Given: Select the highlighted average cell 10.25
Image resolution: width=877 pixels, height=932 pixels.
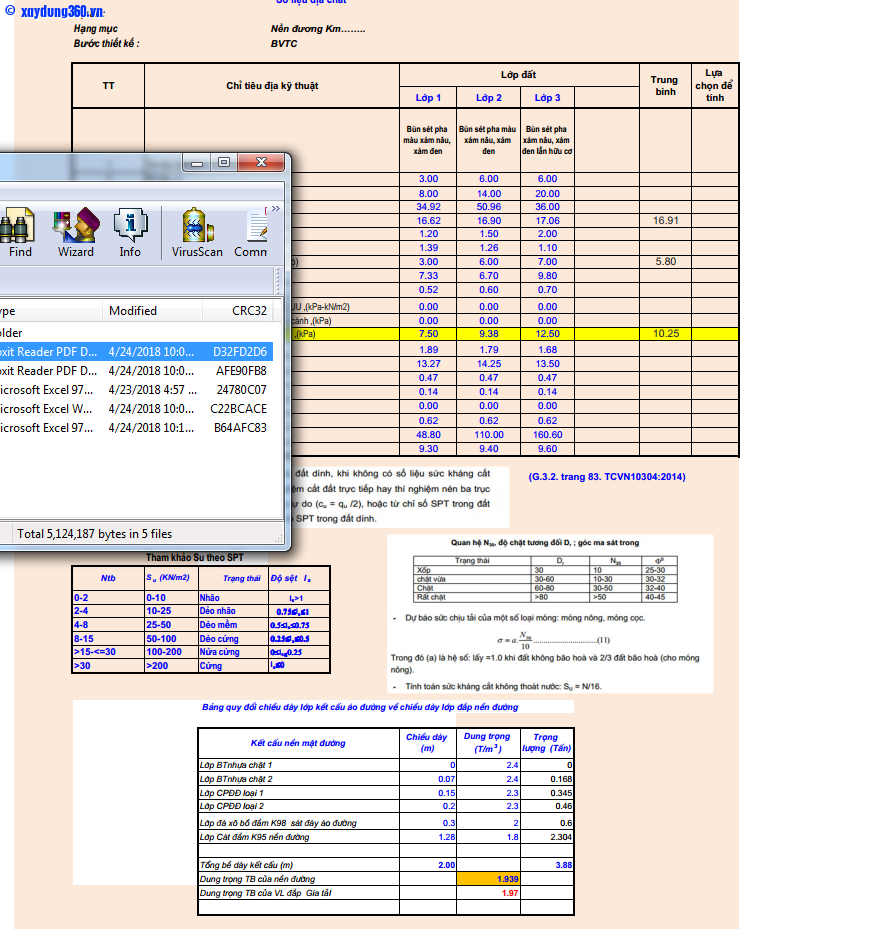Looking at the screenshot, I should [665, 333].
